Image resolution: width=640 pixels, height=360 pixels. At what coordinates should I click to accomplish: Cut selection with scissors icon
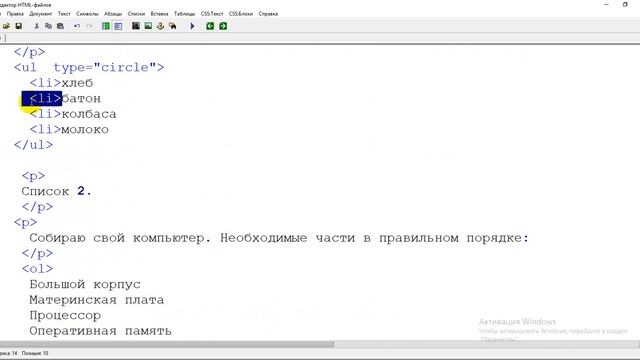tap(36, 26)
